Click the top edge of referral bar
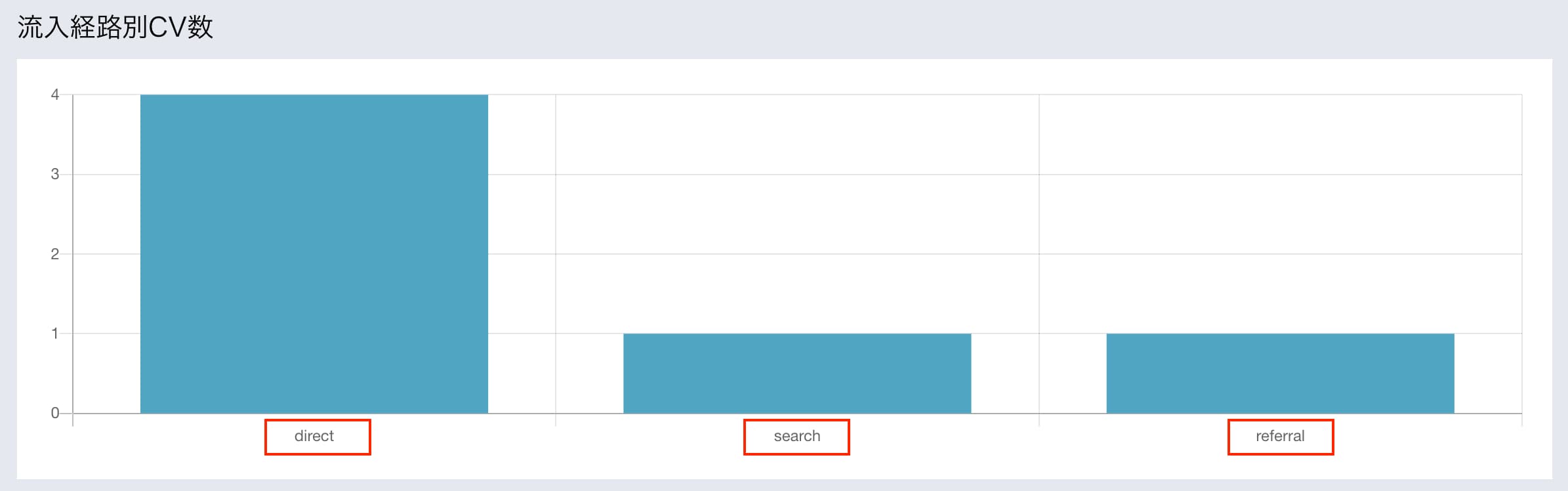This screenshot has height=491, width=1568. 1280,335
